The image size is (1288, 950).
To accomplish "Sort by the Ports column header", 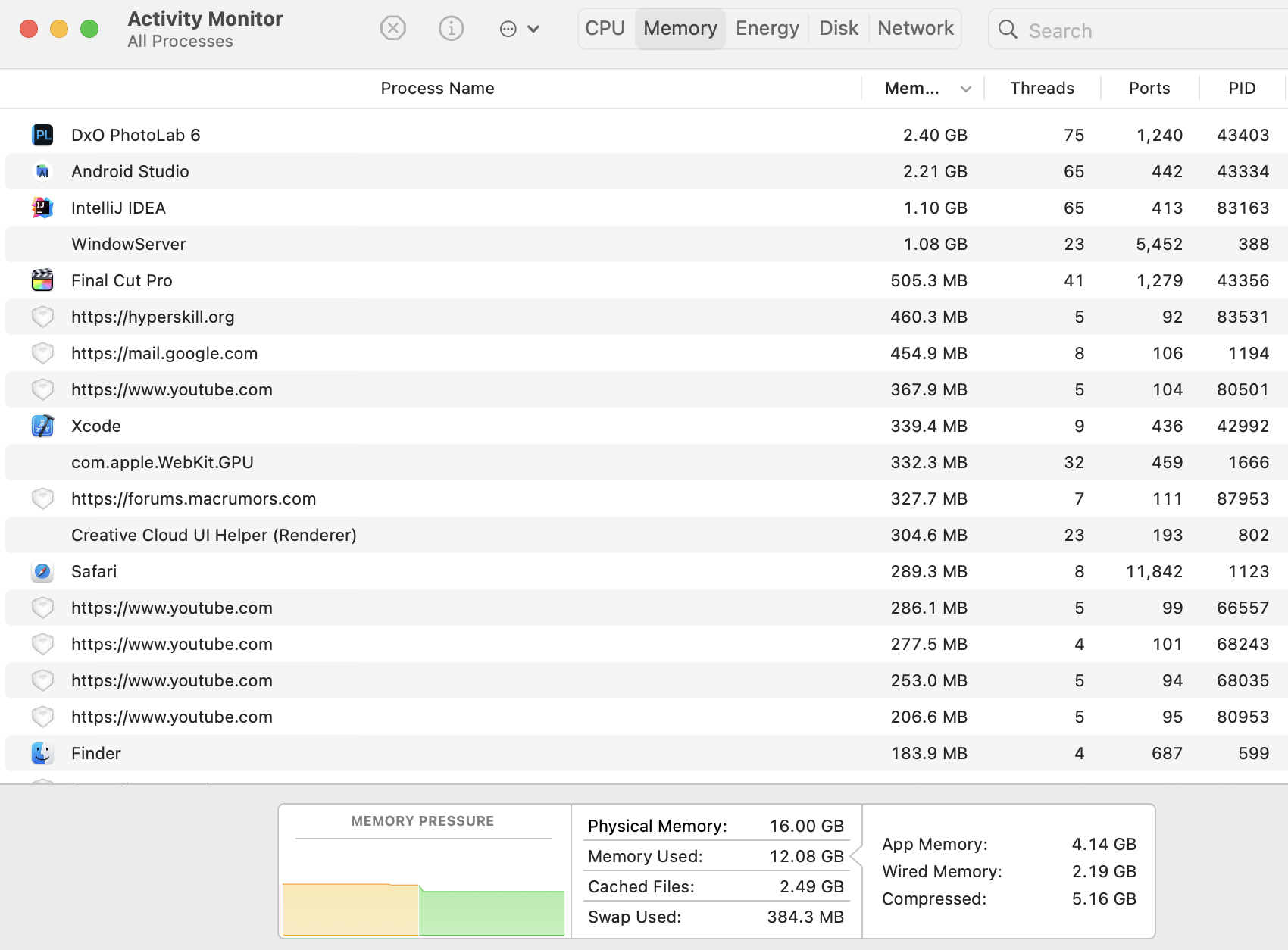I will tap(1149, 89).
